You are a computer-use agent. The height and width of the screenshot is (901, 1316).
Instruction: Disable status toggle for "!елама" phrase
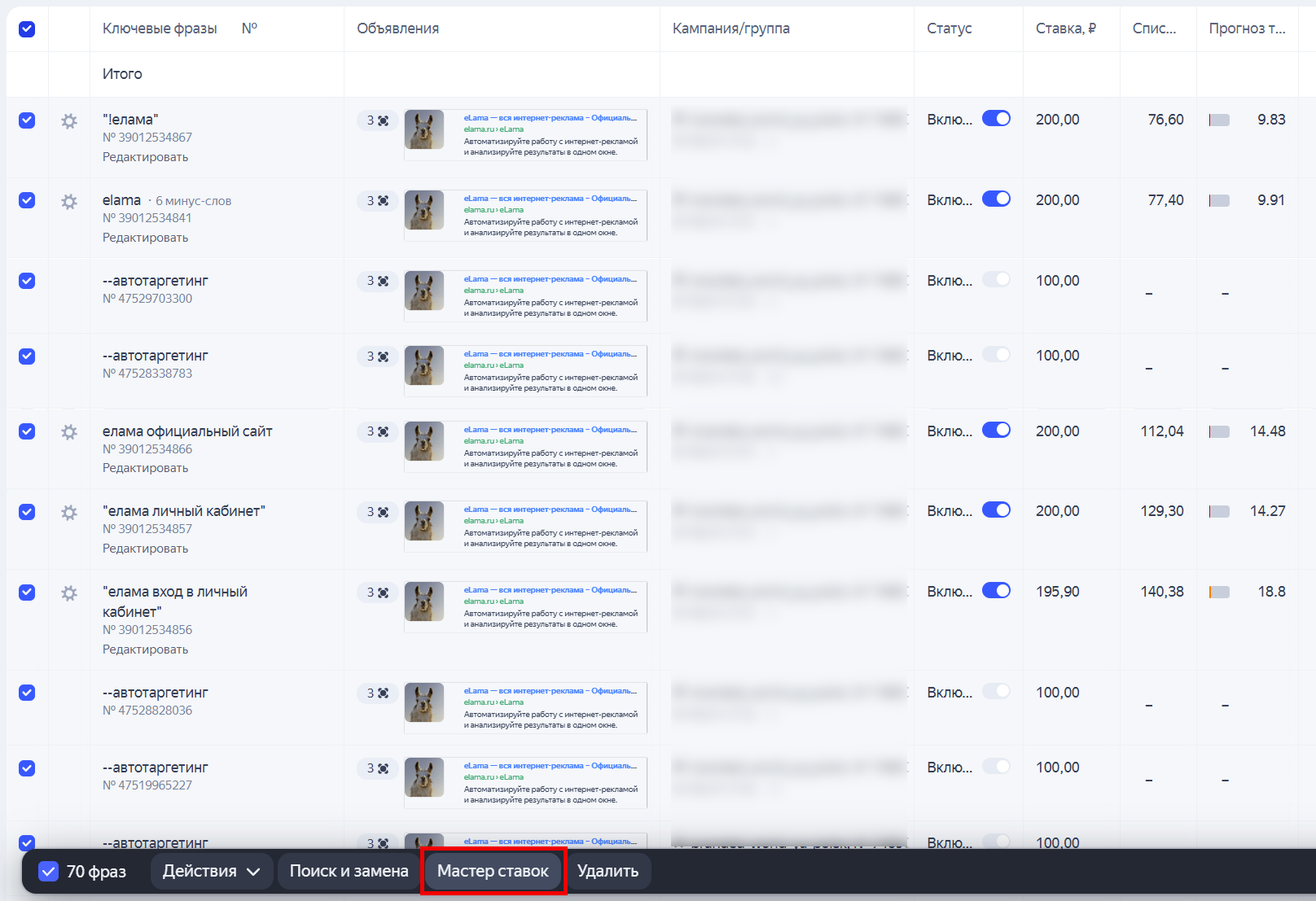pyautogui.click(x=995, y=119)
